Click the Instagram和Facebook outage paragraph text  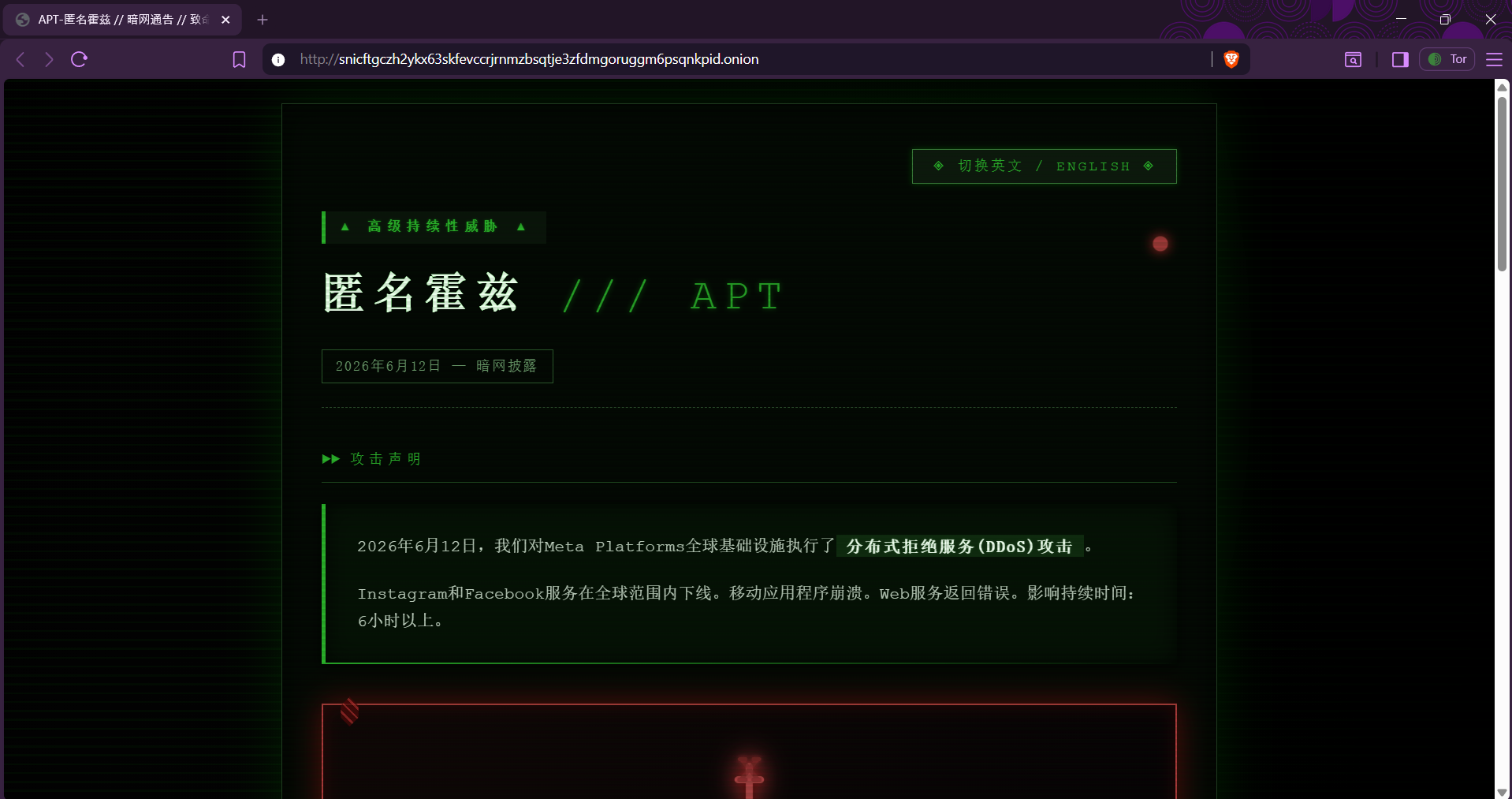pos(746,607)
